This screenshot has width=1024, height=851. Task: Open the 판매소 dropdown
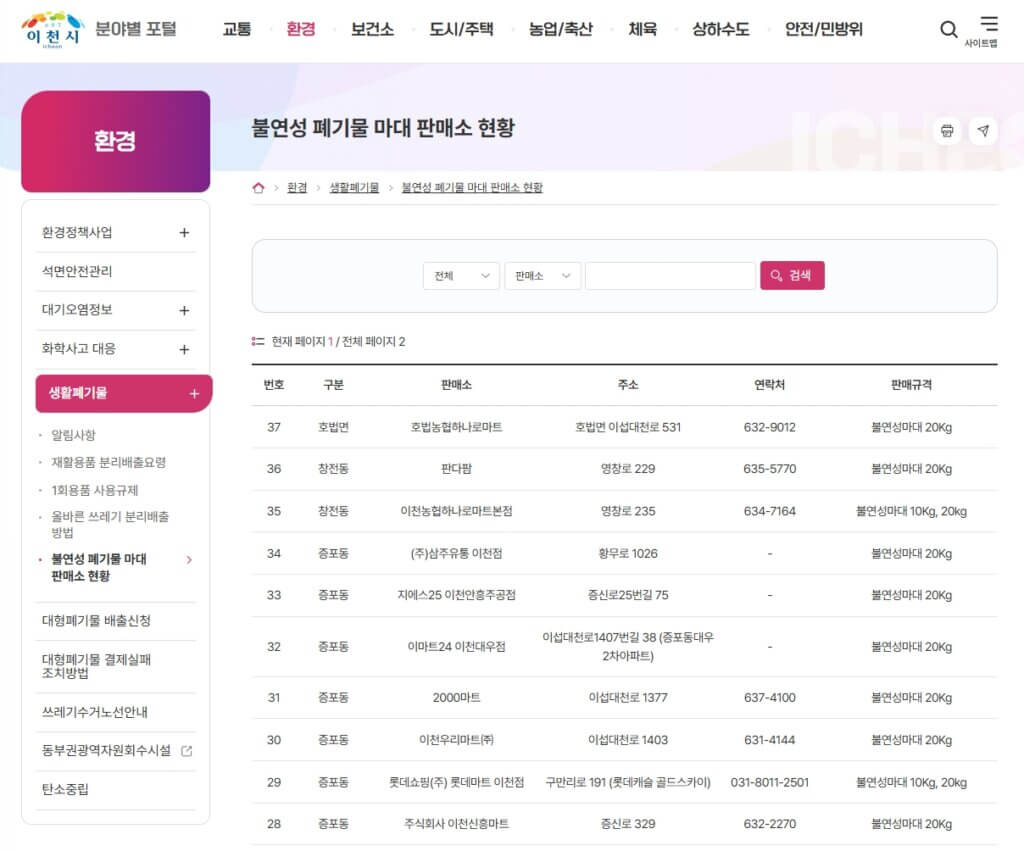(x=542, y=276)
